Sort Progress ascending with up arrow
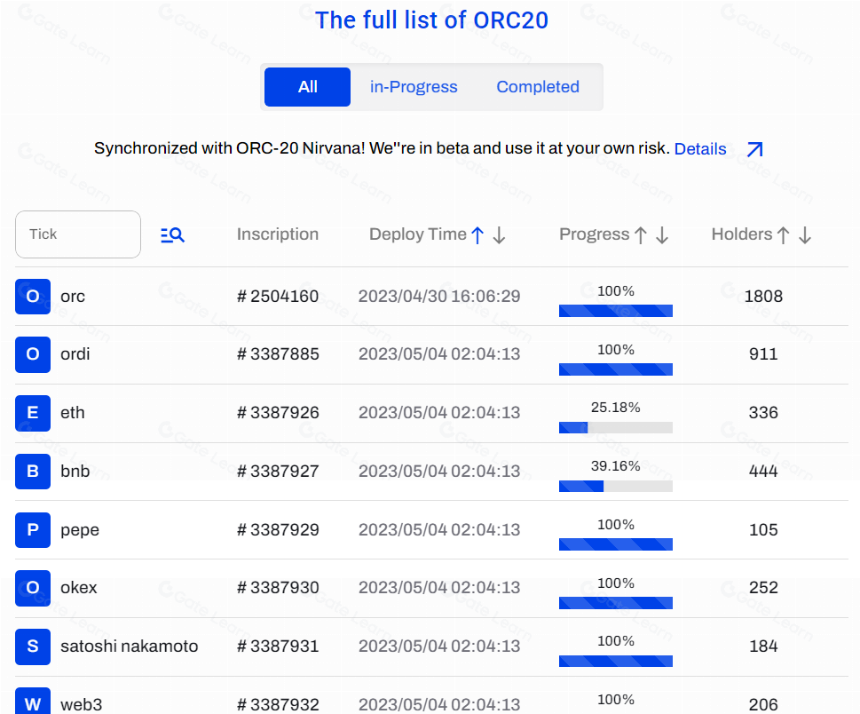The image size is (860, 714). coord(641,235)
